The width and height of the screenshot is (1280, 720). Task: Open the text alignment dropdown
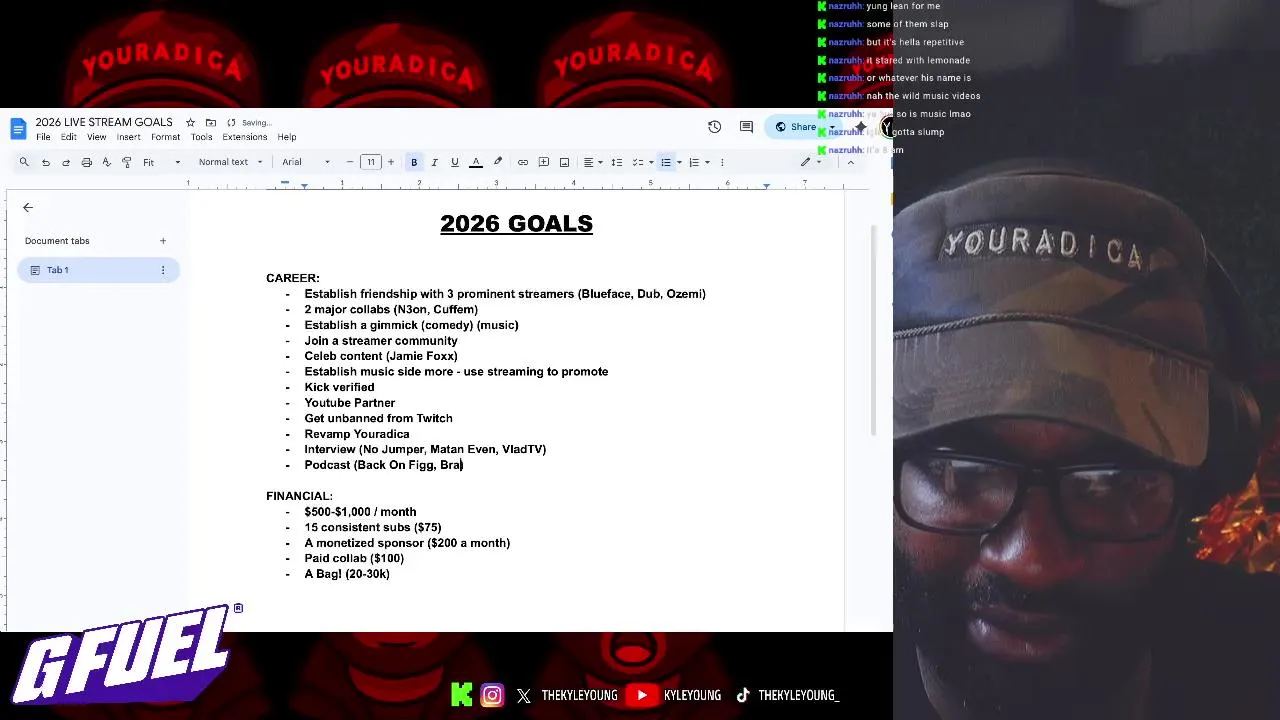point(593,162)
